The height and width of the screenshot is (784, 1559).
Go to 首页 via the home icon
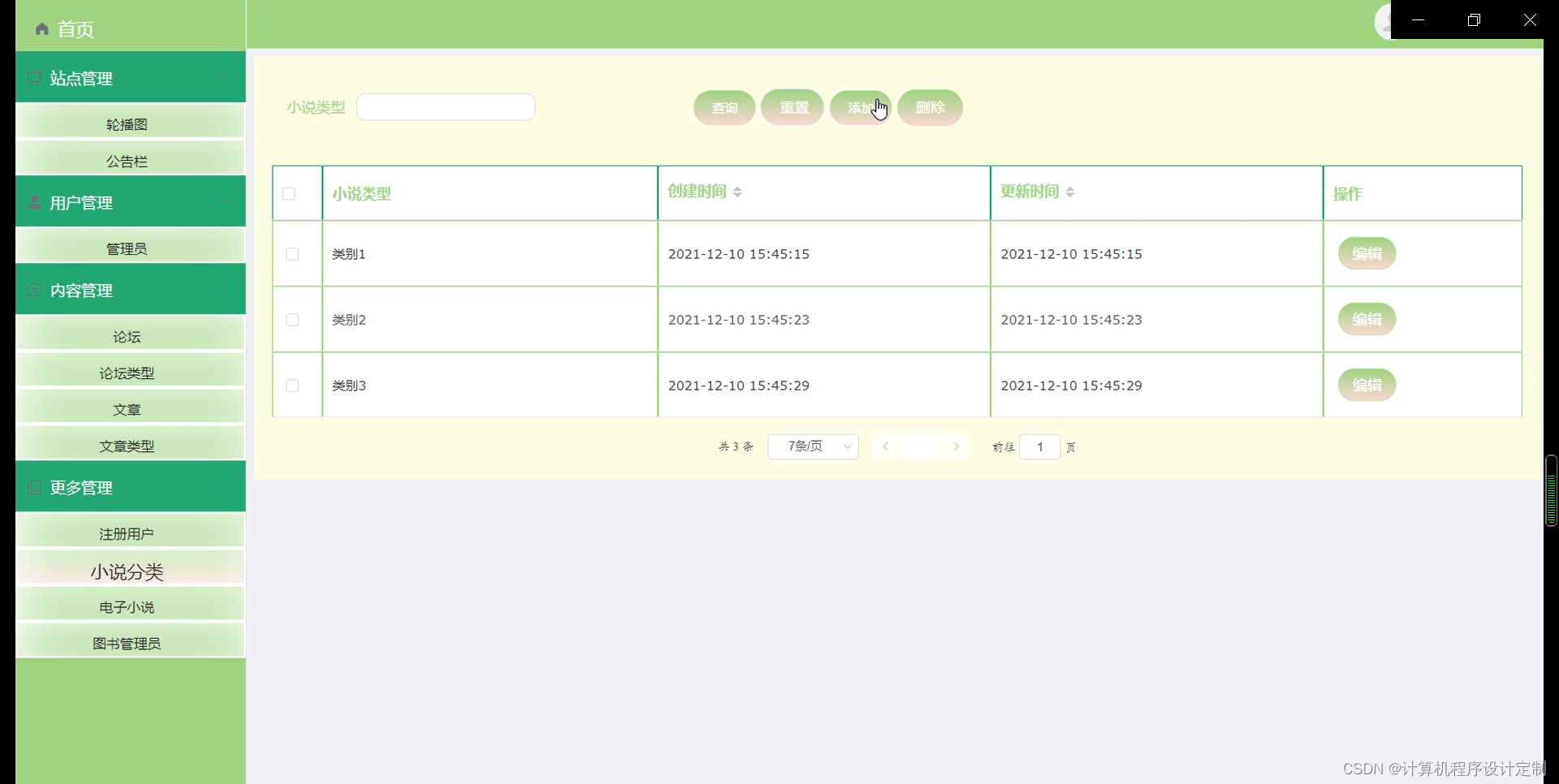(x=42, y=29)
